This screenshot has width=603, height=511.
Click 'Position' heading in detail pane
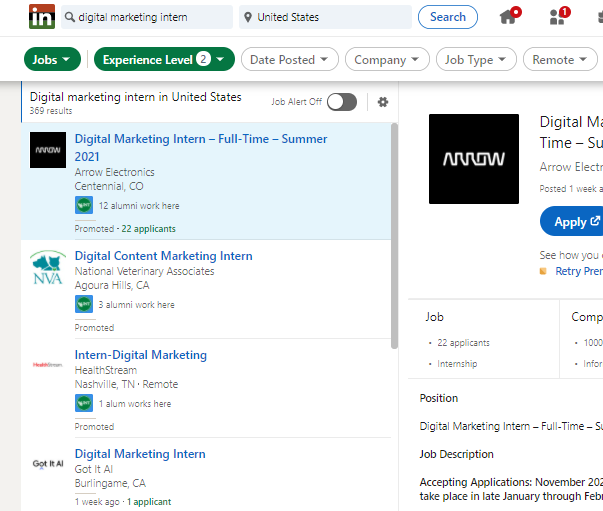(438, 398)
